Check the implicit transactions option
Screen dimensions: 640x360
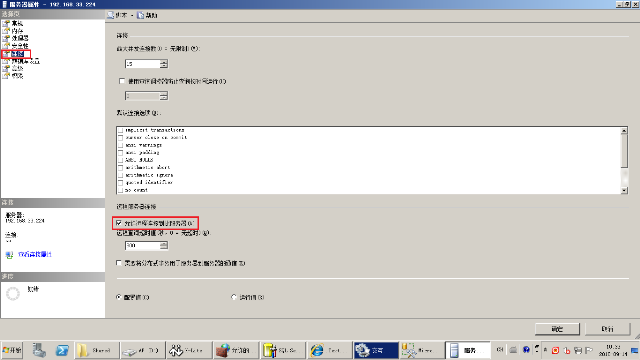click(120, 130)
